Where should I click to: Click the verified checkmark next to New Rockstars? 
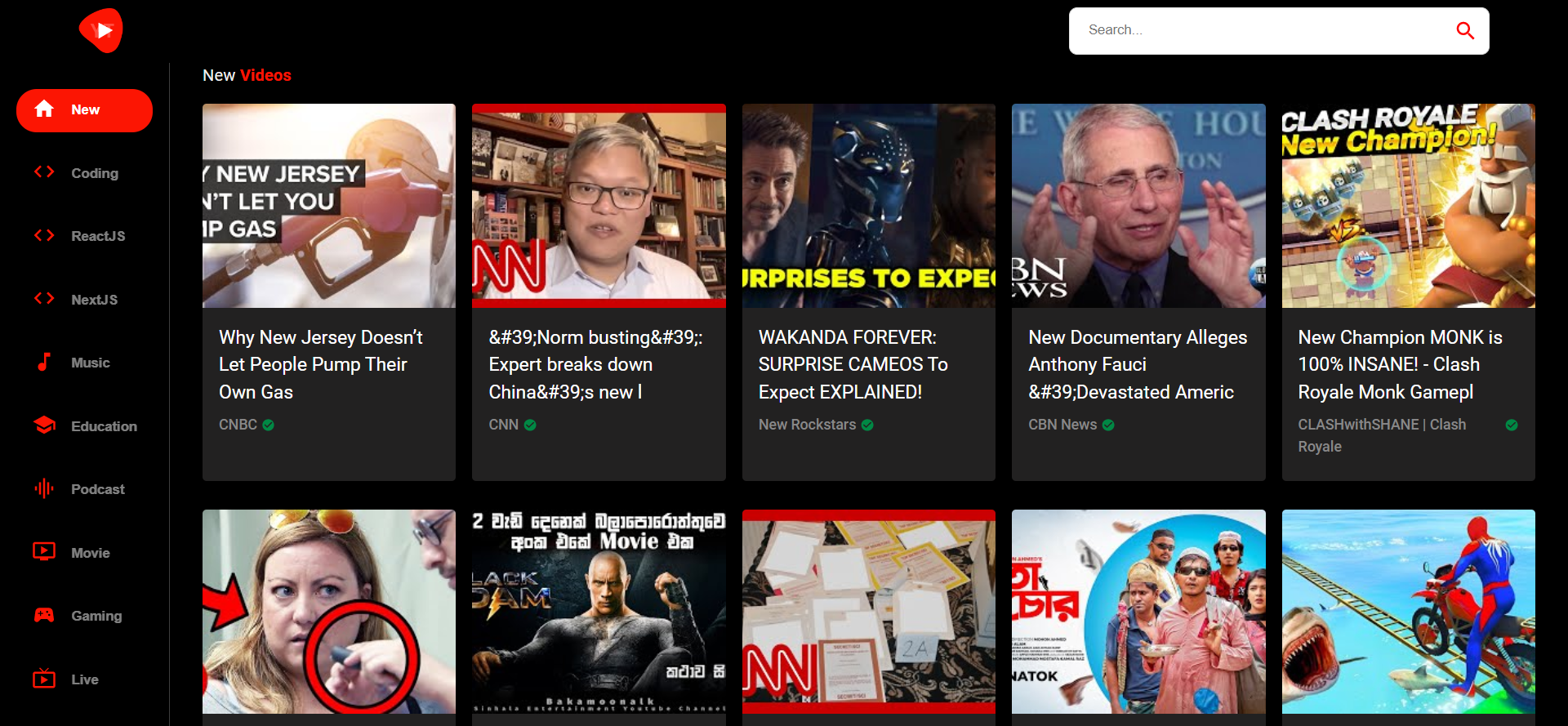(x=867, y=425)
